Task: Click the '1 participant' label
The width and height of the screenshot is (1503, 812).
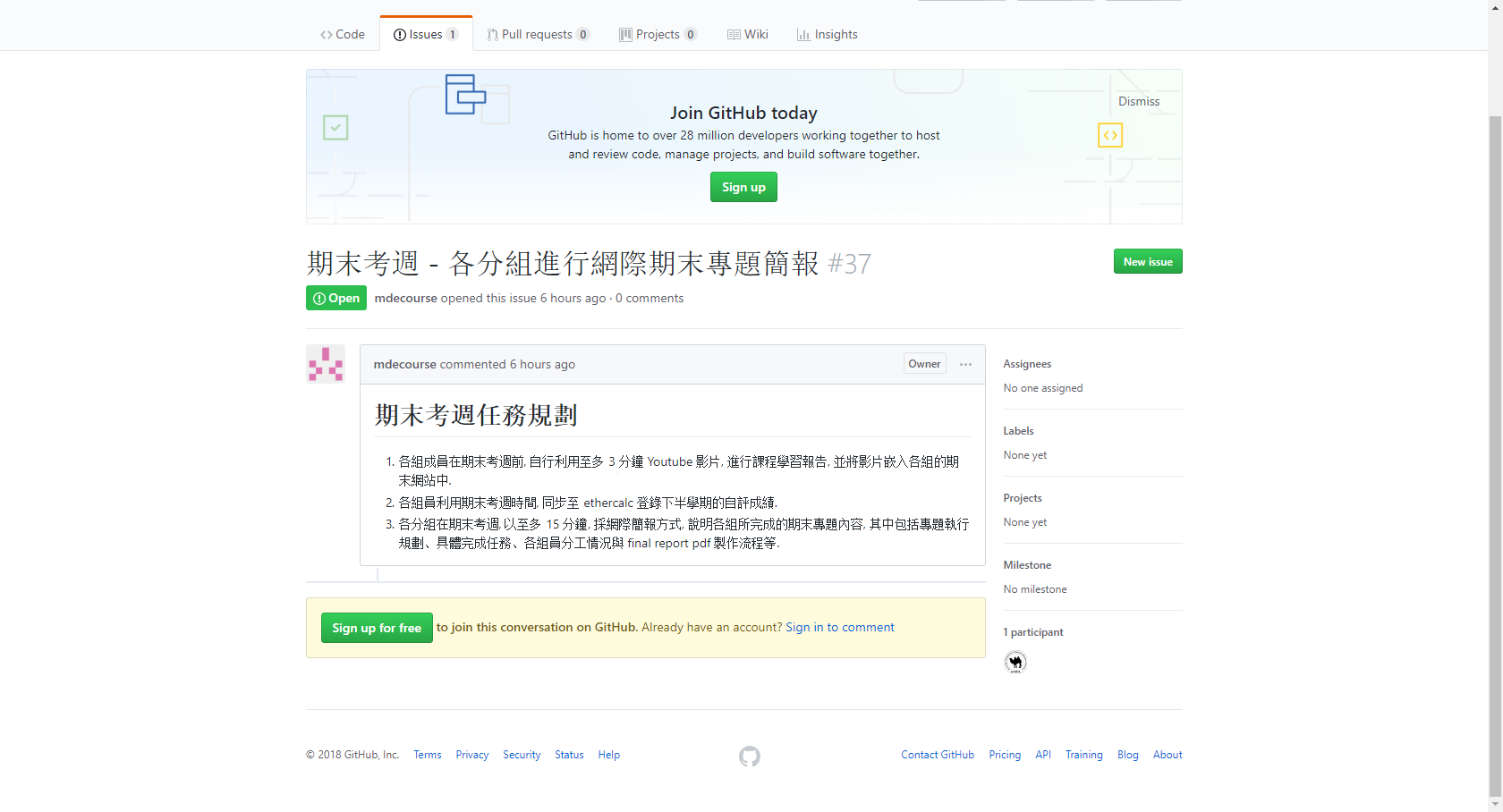Action: coord(1033,632)
